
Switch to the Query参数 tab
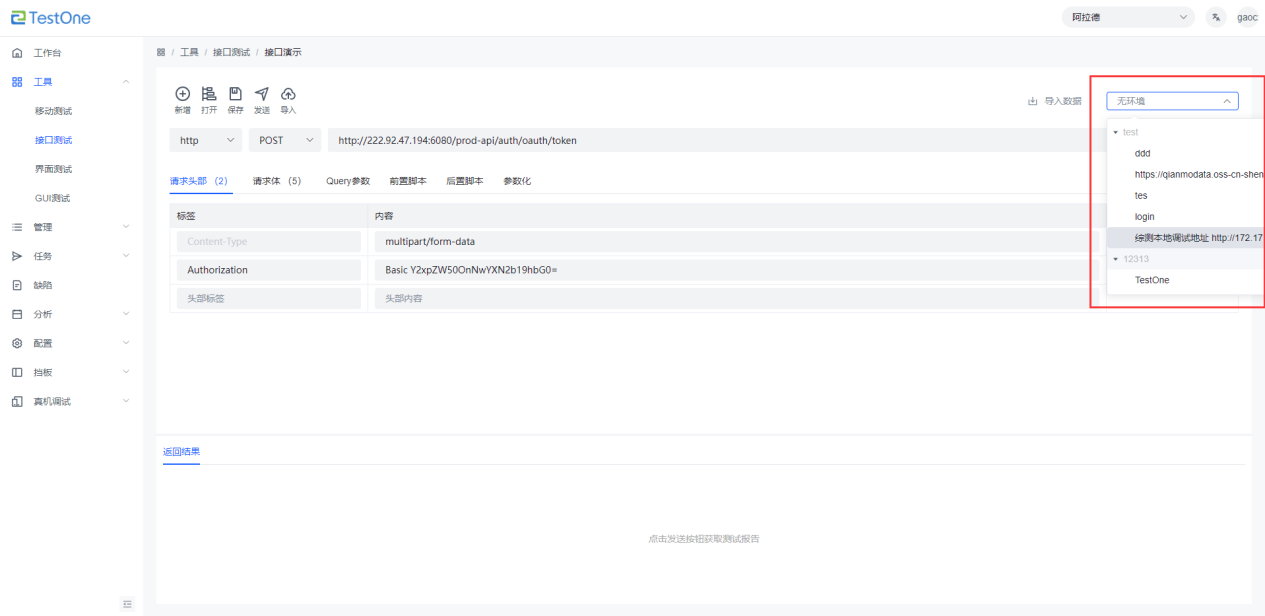348,181
